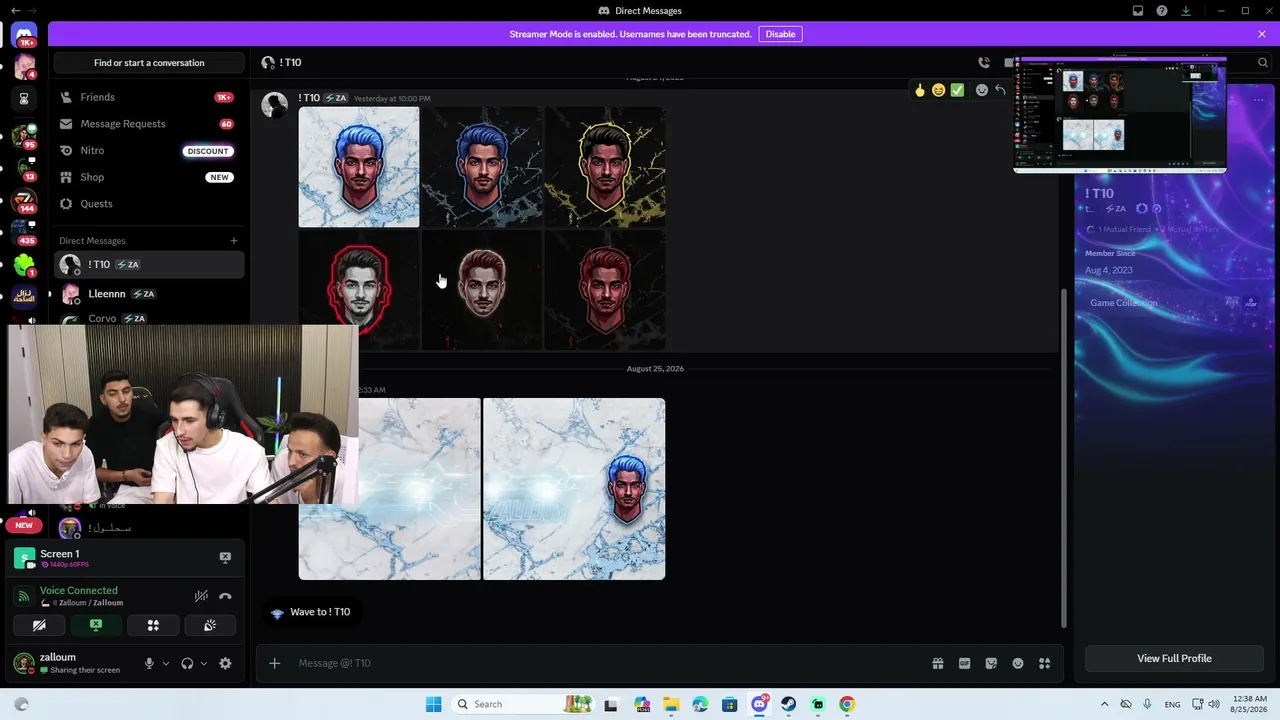The height and width of the screenshot is (720, 1280).
Task: Open the Add Reaction emoji picker on message
Action: click(x=982, y=90)
